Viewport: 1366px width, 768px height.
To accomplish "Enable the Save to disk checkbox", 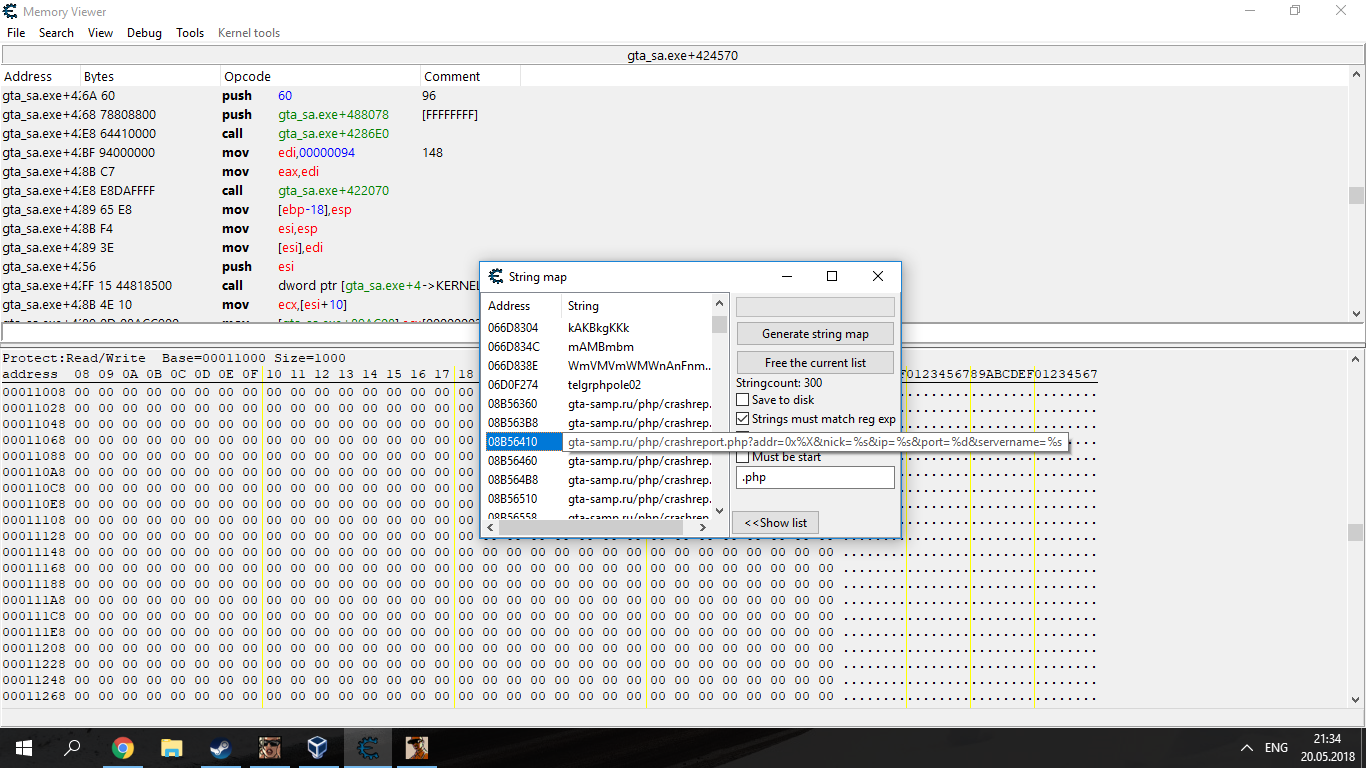I will click(743, 400).
